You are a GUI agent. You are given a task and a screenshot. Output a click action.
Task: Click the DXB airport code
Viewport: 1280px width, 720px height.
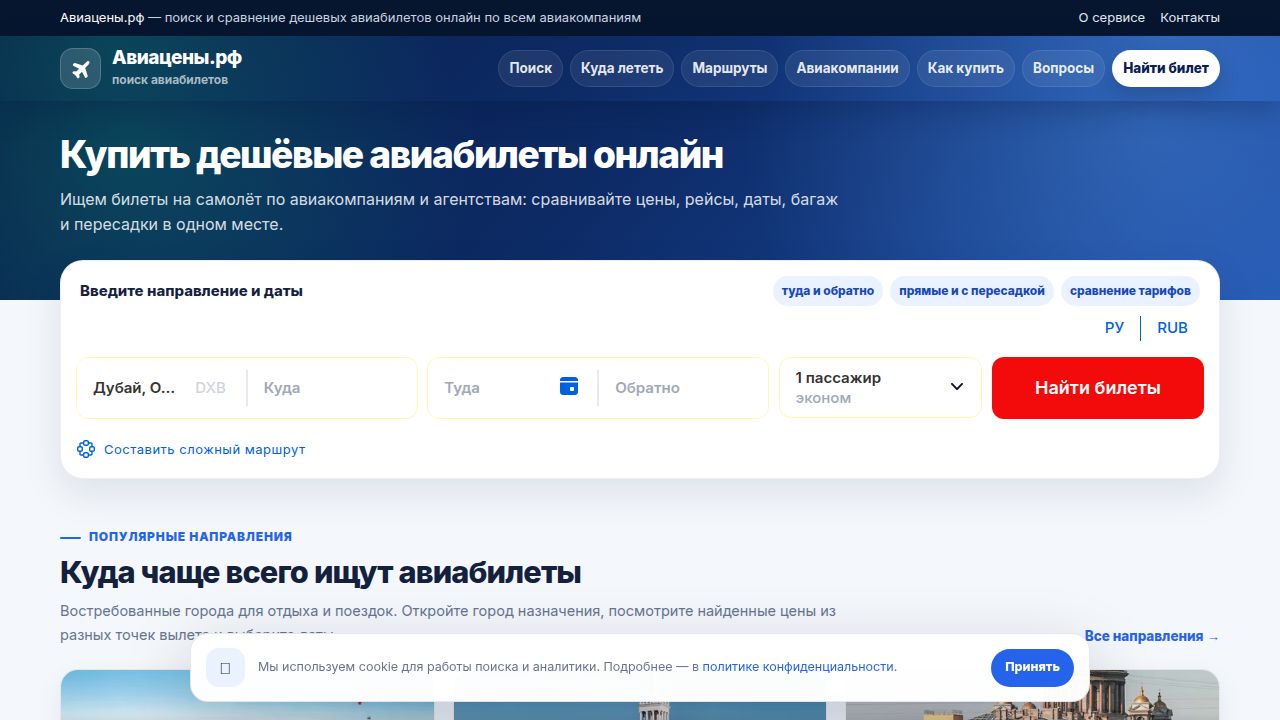pyautogui.click(x=210, y=388)
